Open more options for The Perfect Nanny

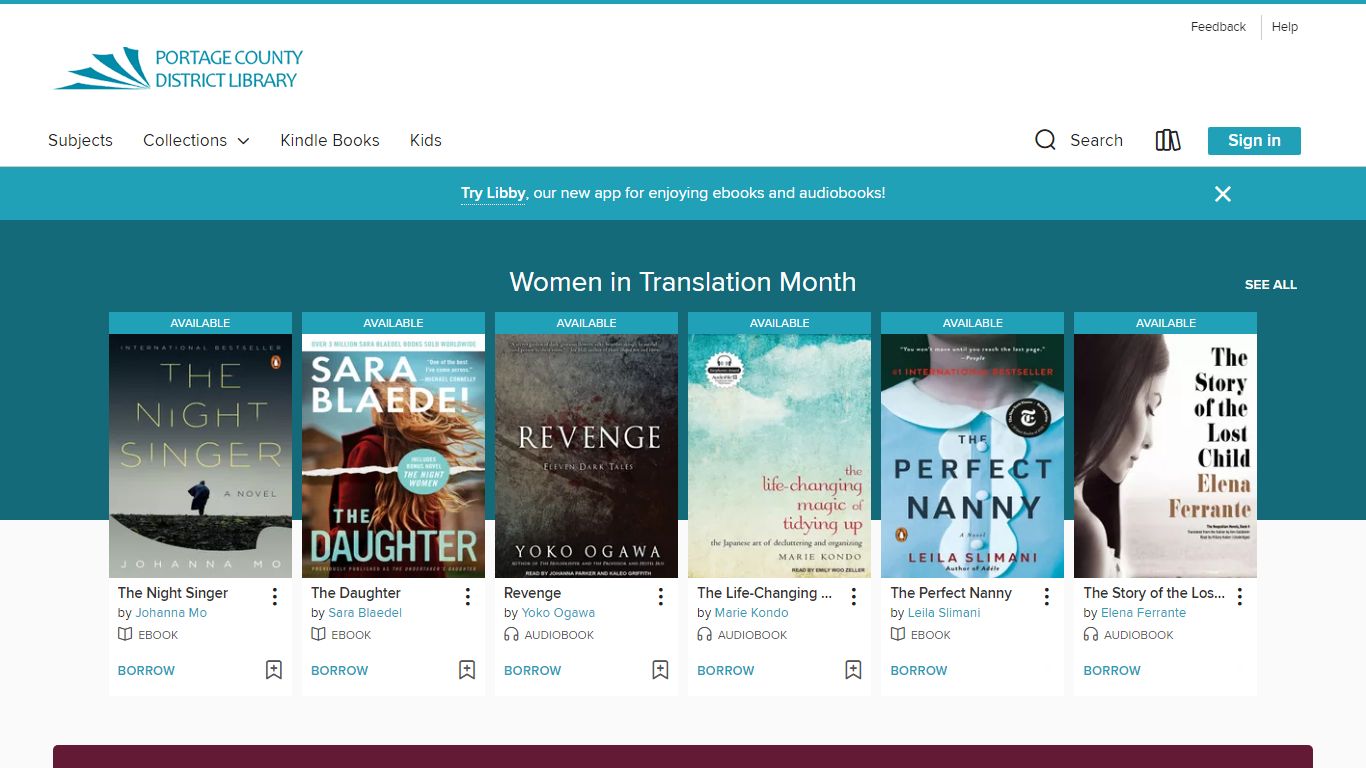[1046, 597]
